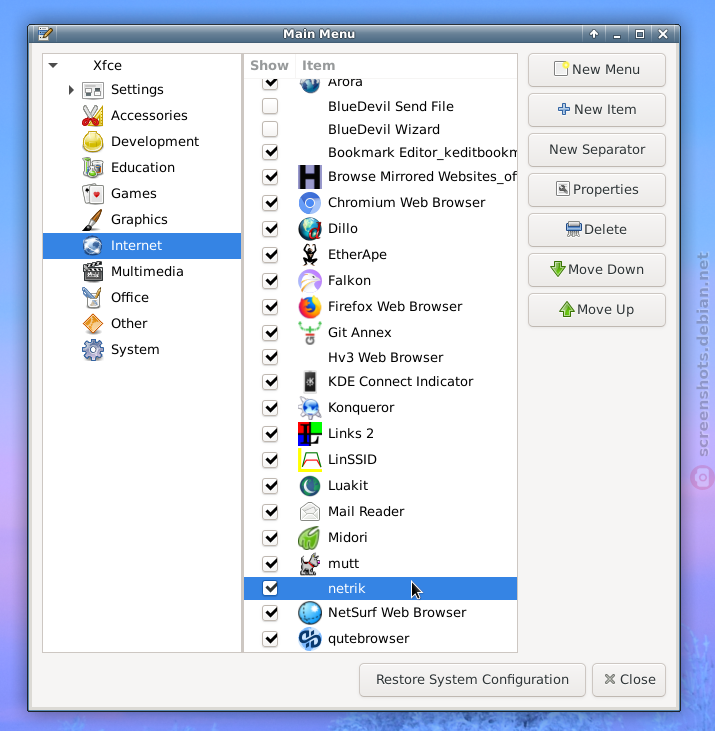The height and width of the screenshot is (731, 715).
Task: Select the Development category
Action: (x=142, y=142)
